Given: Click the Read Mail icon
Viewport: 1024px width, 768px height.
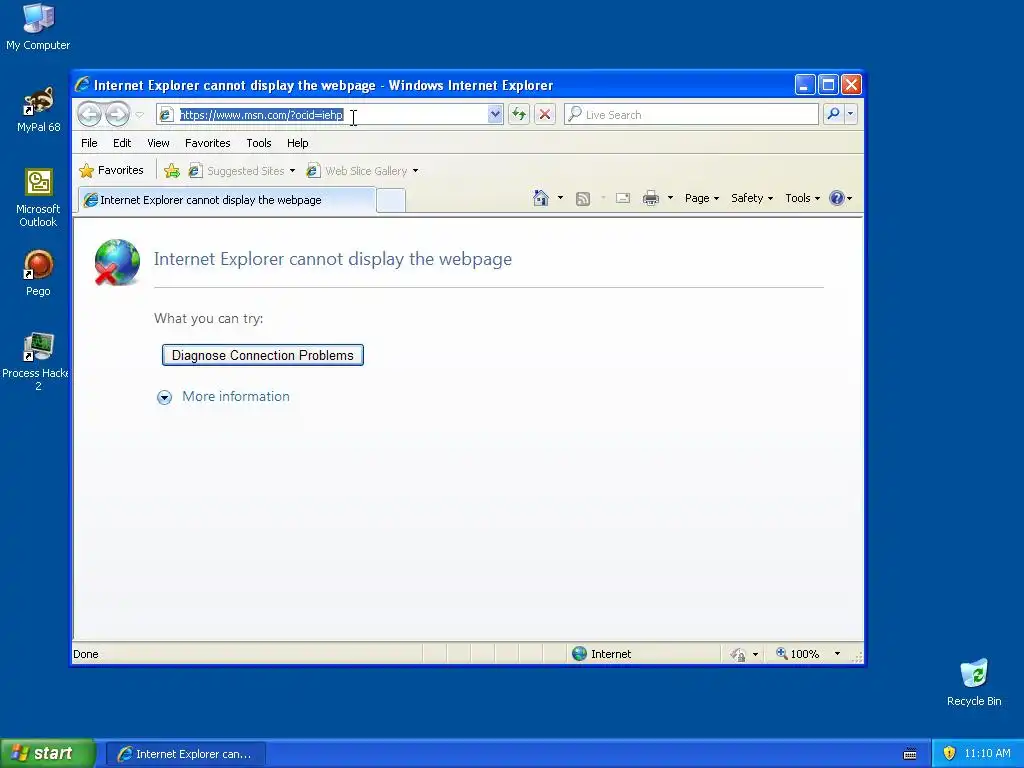Looking at the screenshot, I should point(623,198).
